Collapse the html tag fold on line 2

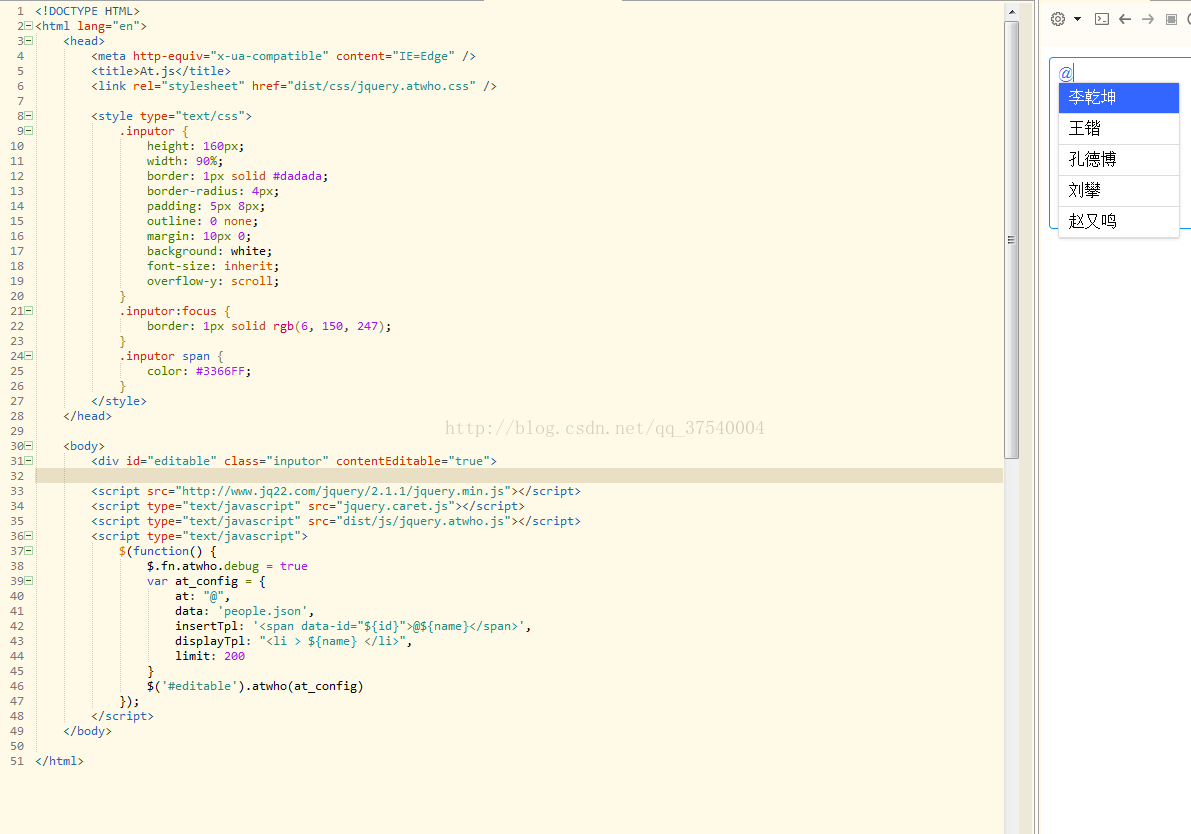29,26
